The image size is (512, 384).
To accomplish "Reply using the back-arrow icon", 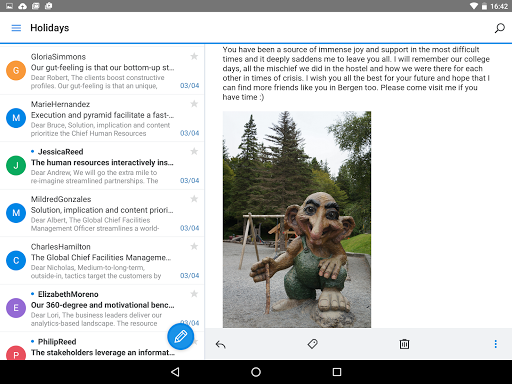I will [x=221, y=344].
